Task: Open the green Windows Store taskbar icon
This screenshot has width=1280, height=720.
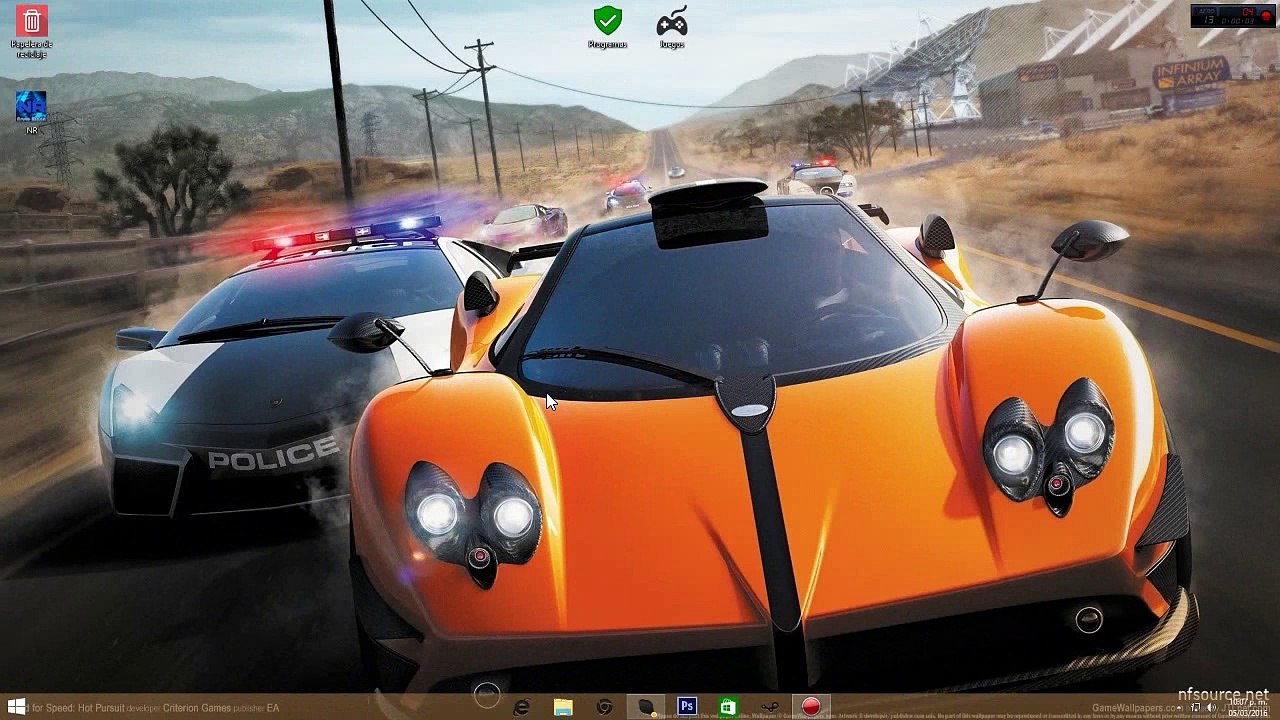Action: pos(728,707)
